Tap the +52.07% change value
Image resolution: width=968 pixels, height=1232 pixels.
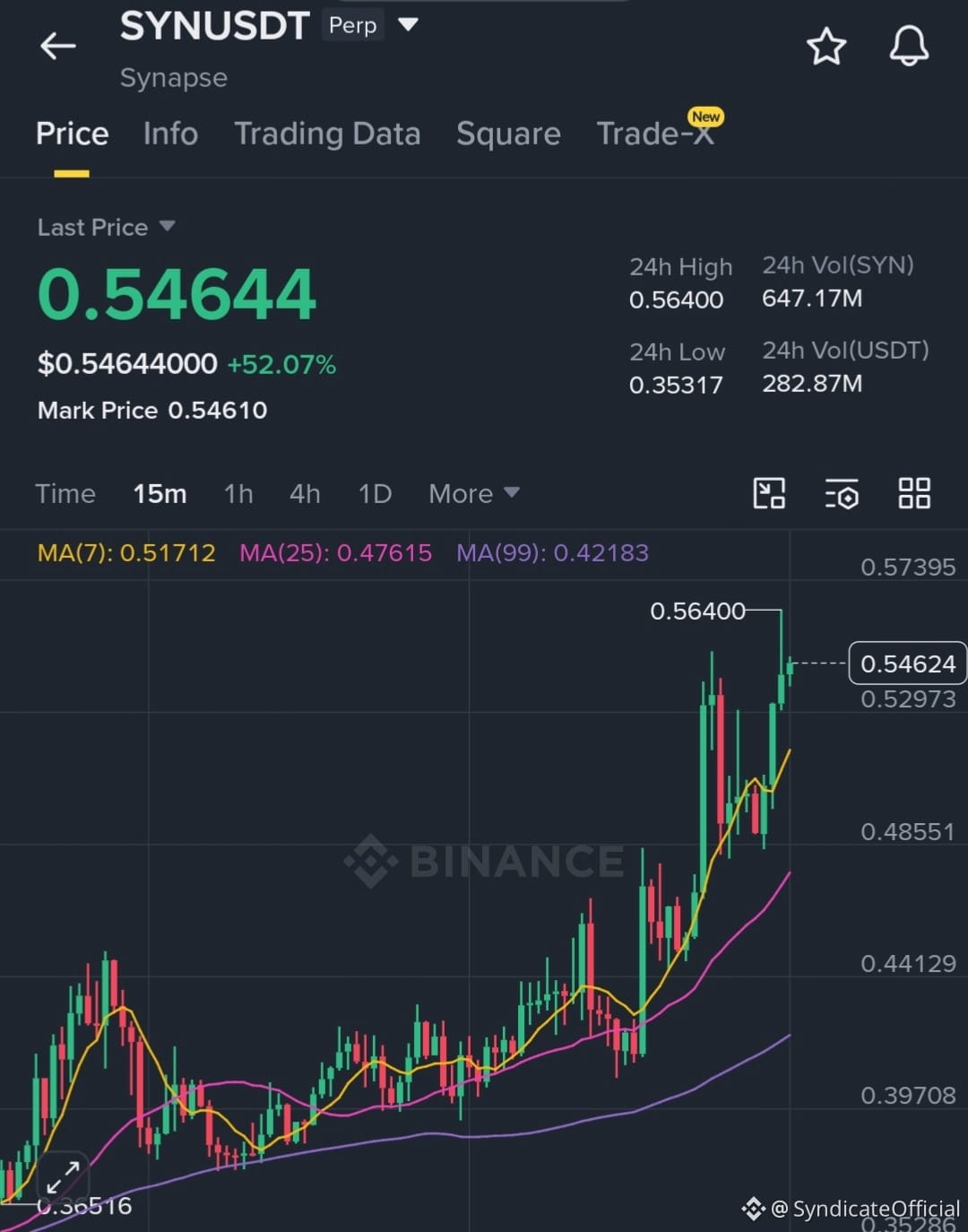[281, 364]
